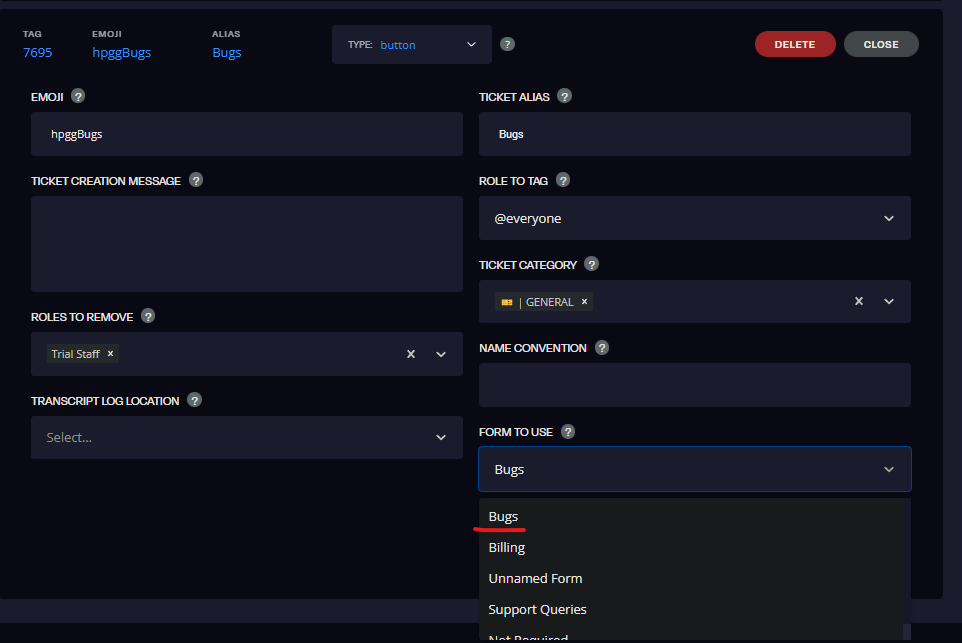The height and width of the screenshot is (643, 962).
Task: Click the red Delete button
Action: 795,44
